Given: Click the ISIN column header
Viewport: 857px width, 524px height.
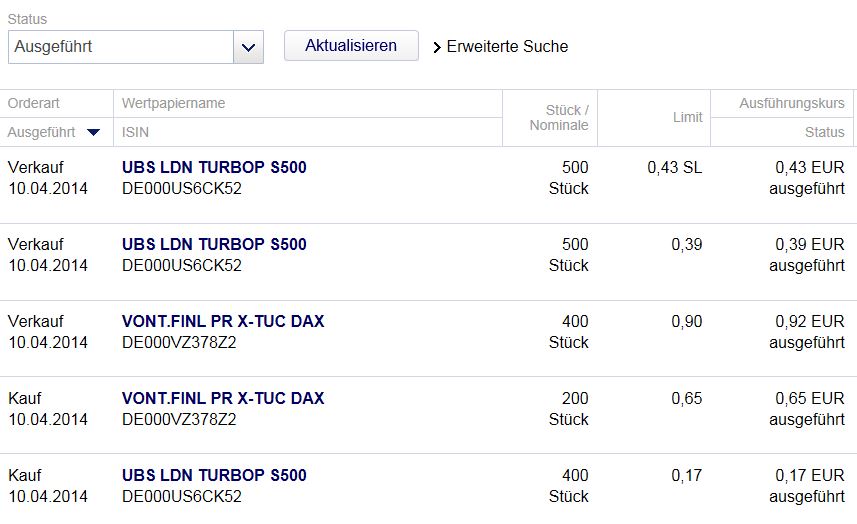Looking at the screenshot, I should pyautogui.click(x=136, y=132).
